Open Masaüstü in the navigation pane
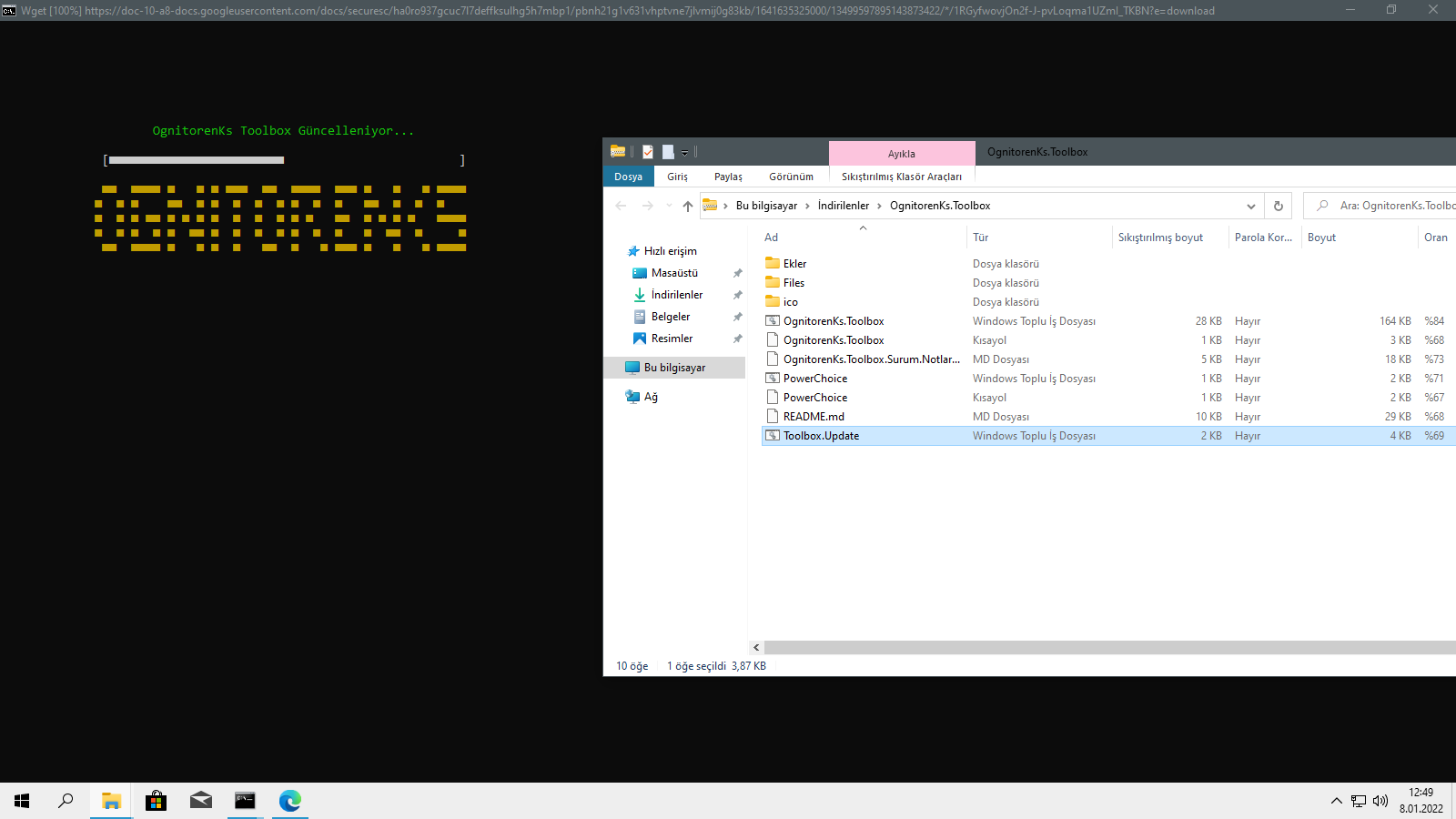 click(674, 273)
